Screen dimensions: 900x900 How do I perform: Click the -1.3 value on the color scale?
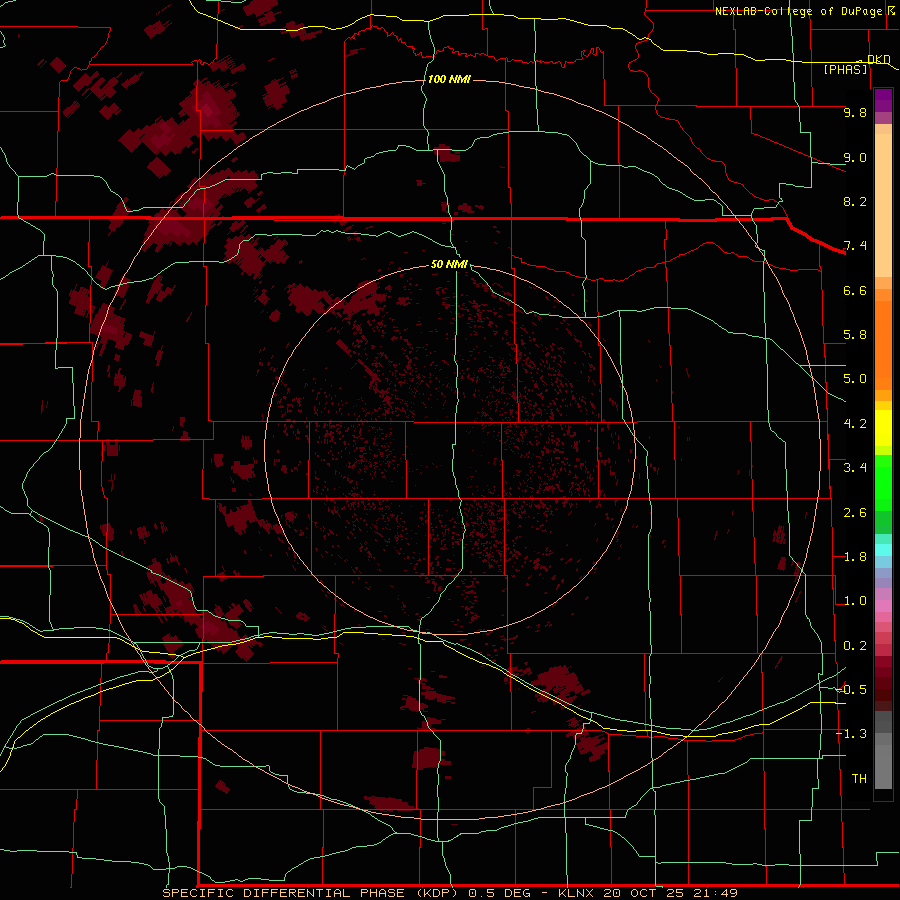[x=851, y=734]
